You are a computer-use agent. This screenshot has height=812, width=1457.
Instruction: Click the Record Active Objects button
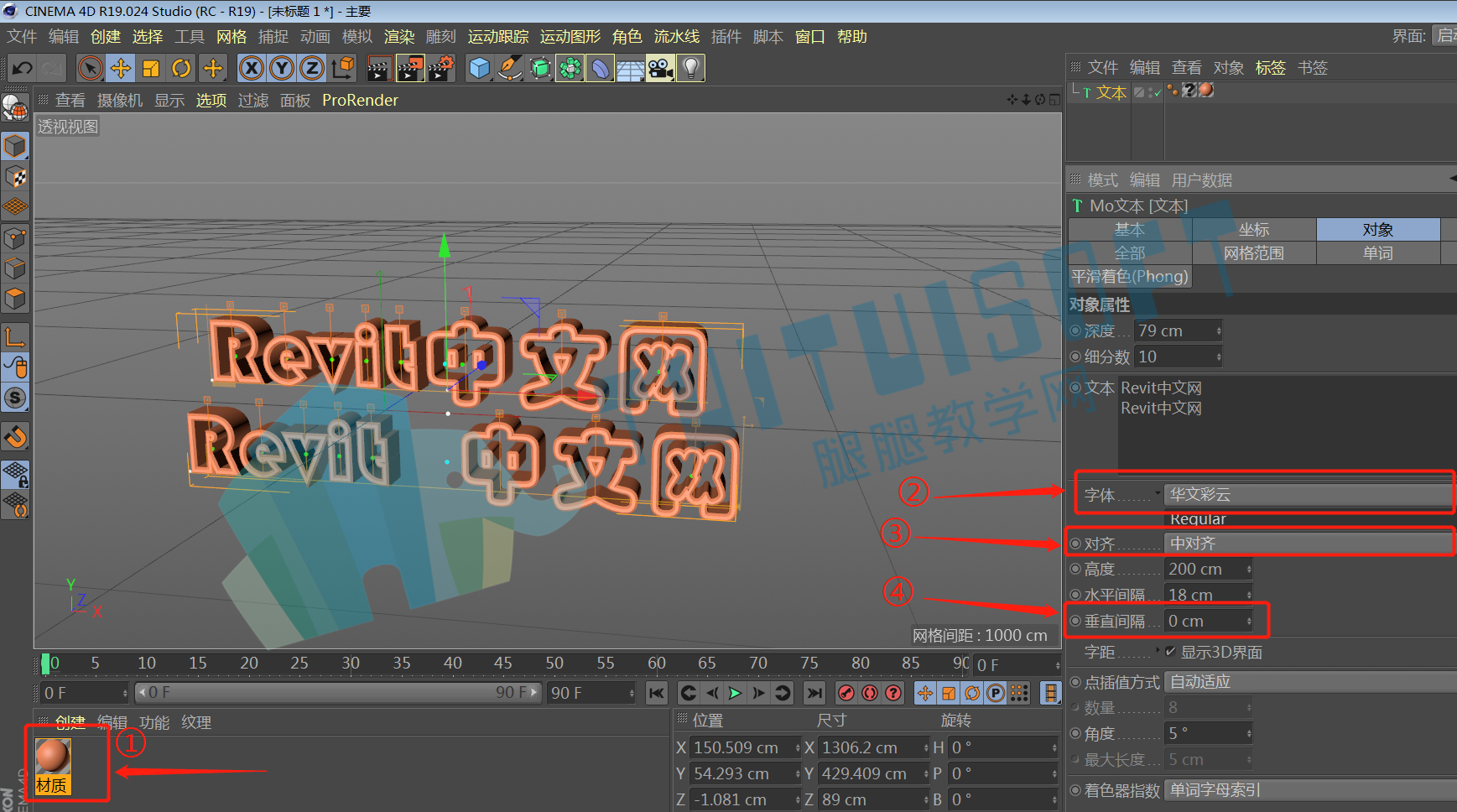pos(846,693)
